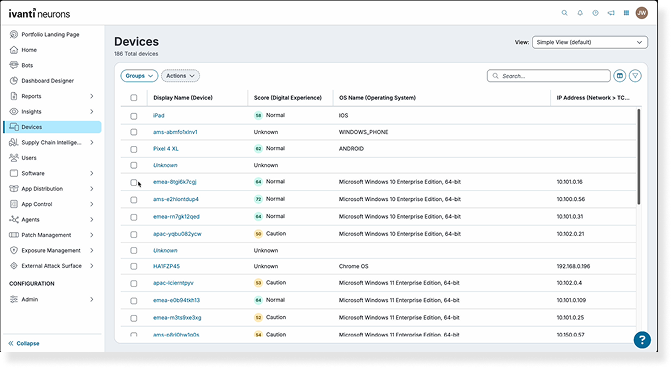
Task: Open the Groups dropdown
Action: click(x=139, y=76)
